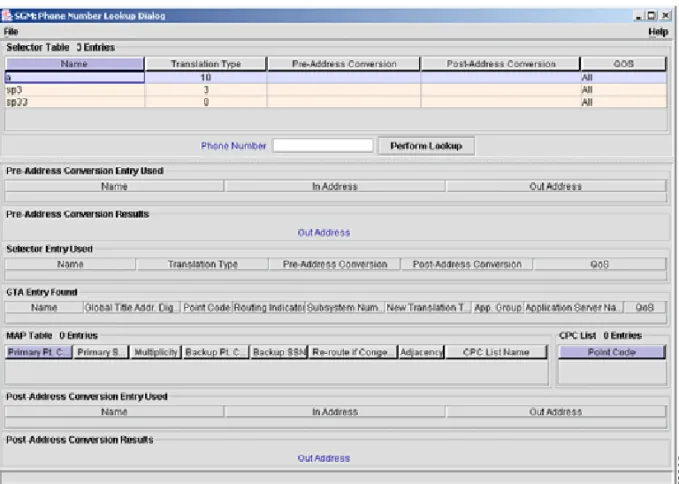The width and height of the screenshot is (679, 484).
Task: Select the first selector row named 'a'
Action: point(336,77)
